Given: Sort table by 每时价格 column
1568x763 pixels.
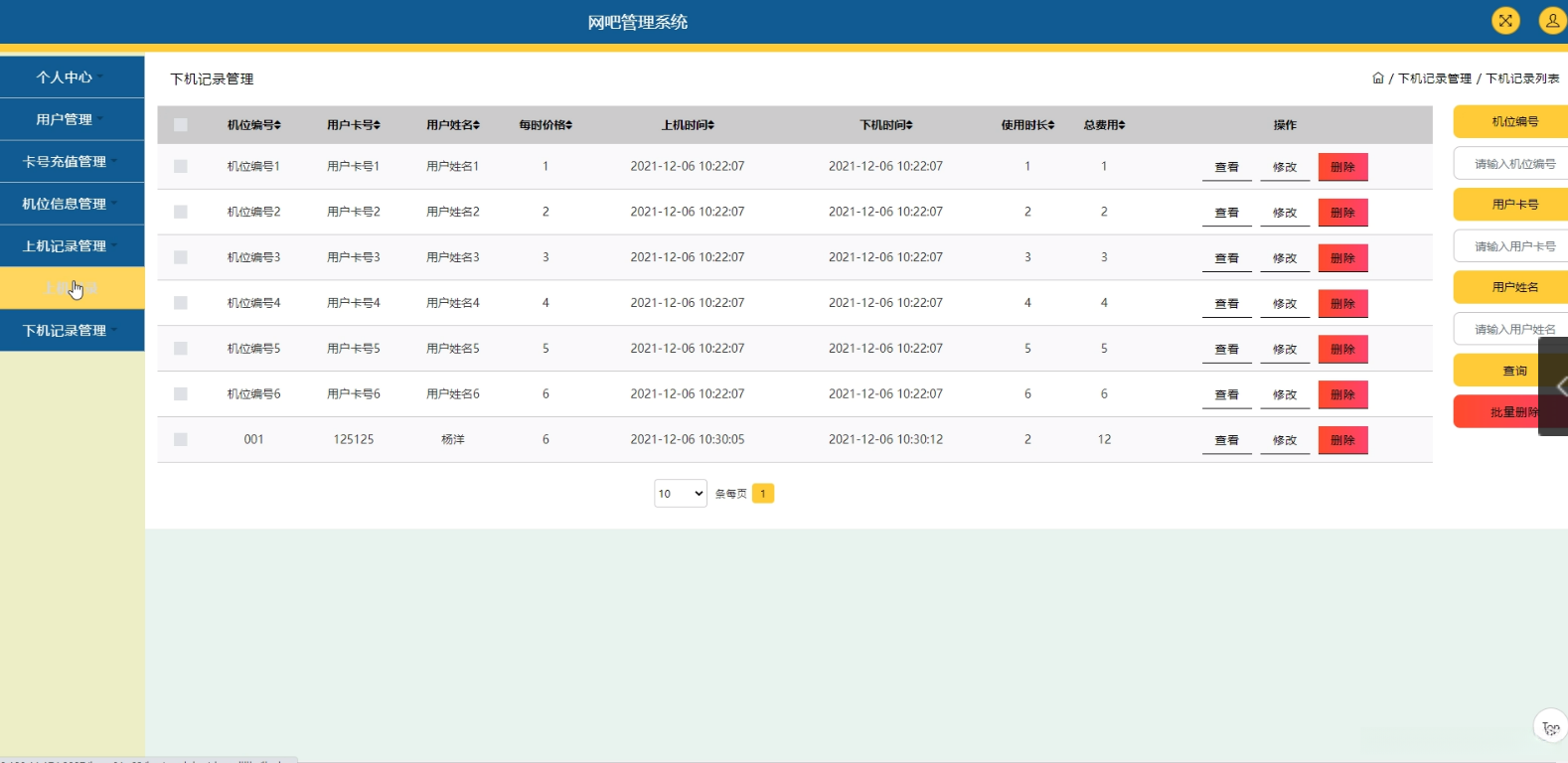Looking at the screenshot, I should point(546,125).
